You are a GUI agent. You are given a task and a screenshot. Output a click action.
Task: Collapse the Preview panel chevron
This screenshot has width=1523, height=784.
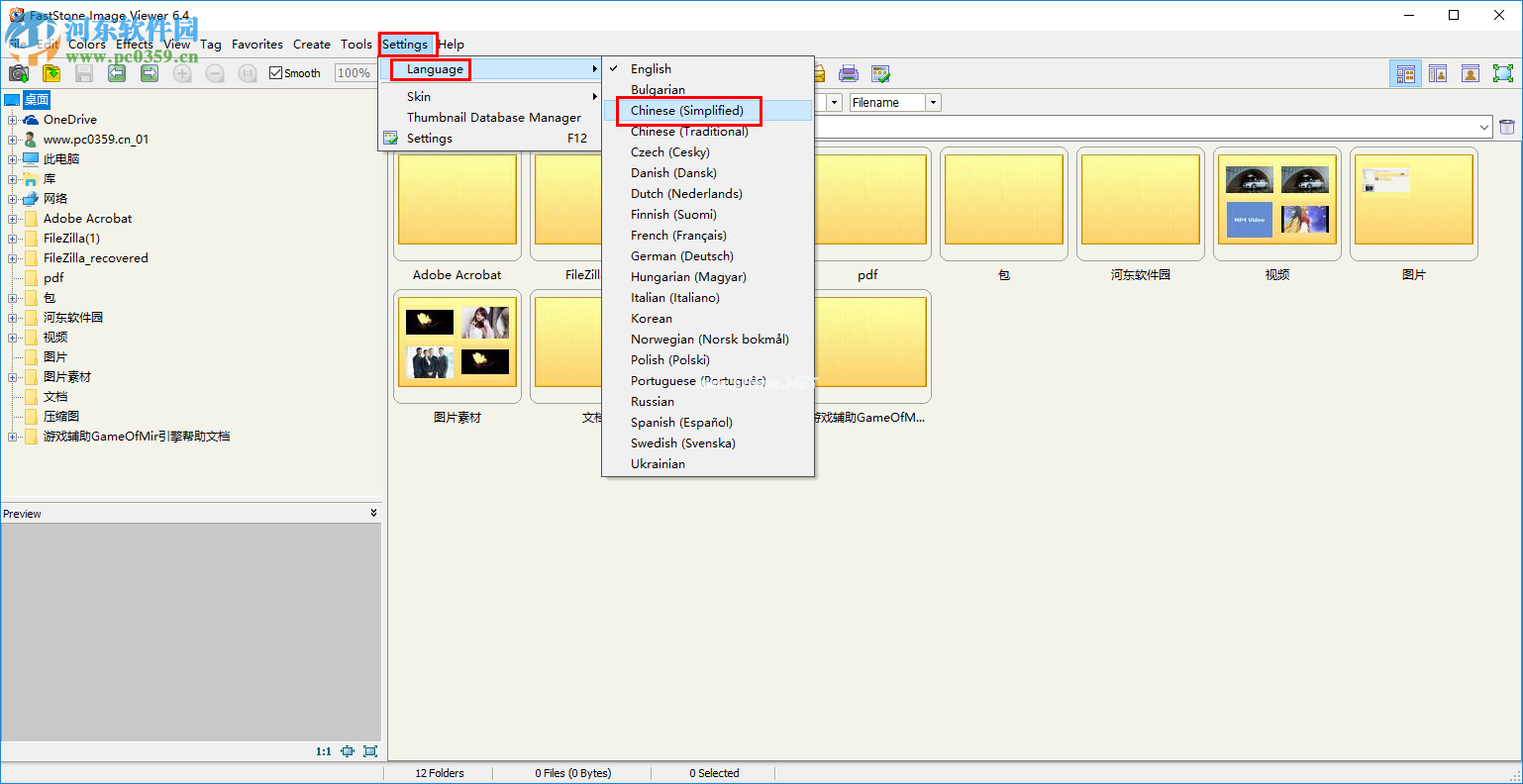373,513
